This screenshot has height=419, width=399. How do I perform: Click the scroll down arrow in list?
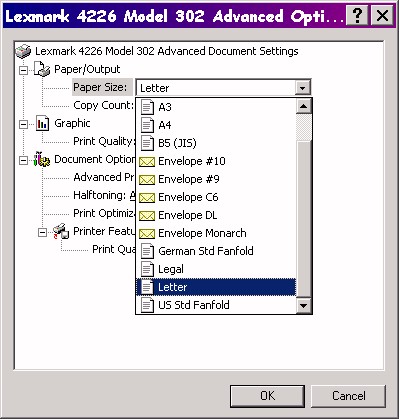pyautogui.click(x=303, y=305)
